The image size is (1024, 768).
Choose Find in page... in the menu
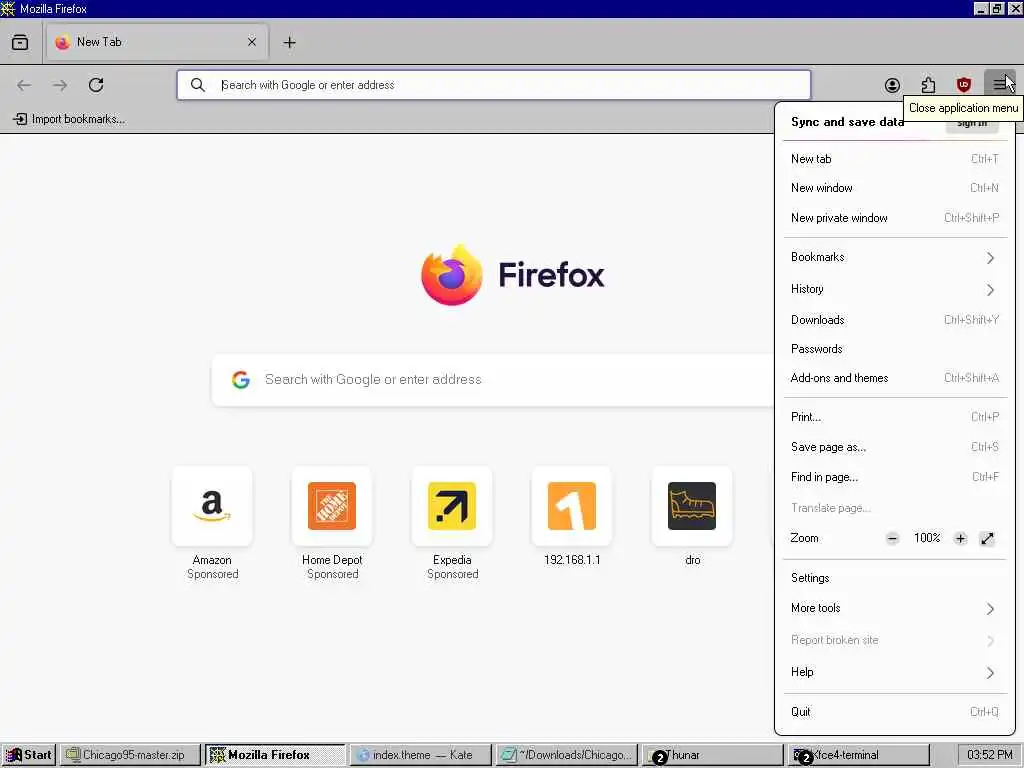click(x=895, y=477)
